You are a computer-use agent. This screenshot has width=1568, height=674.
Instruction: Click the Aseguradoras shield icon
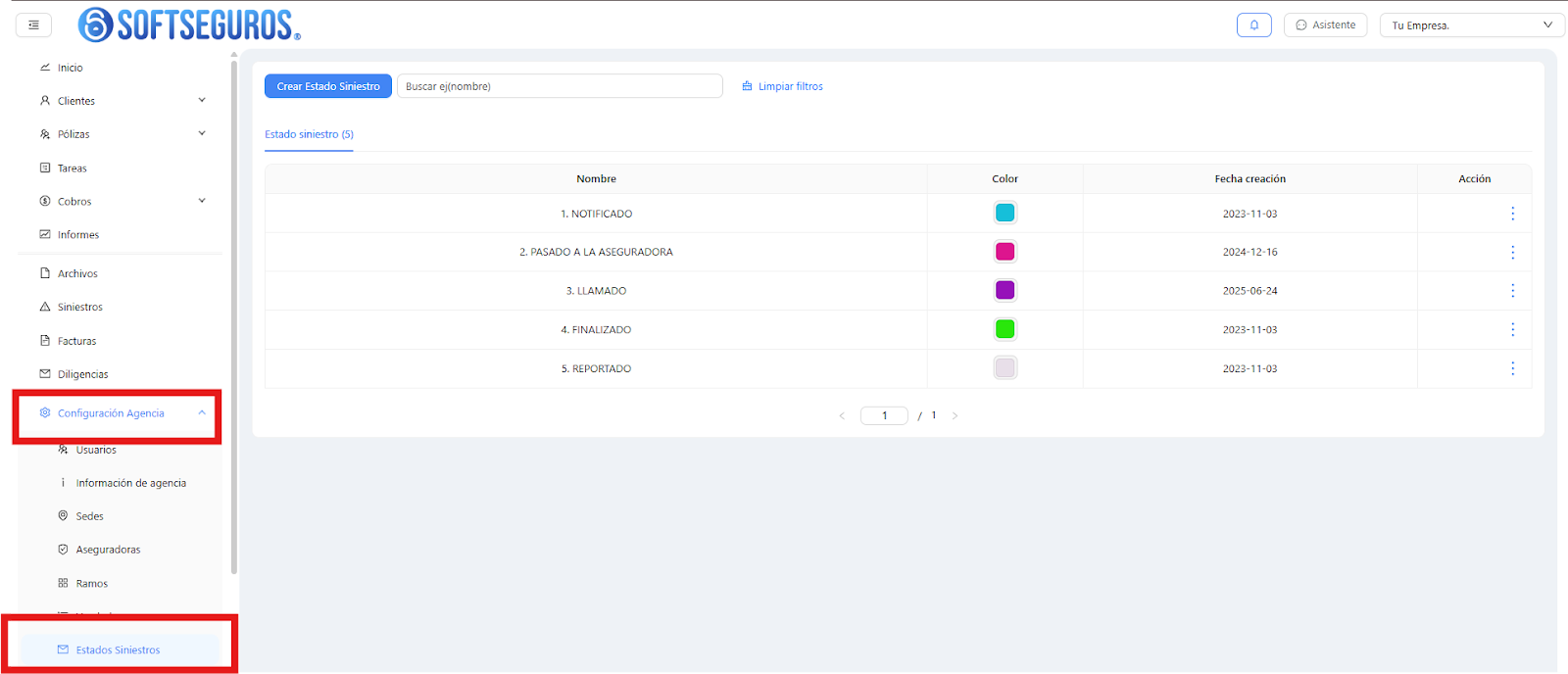click(63, 550)
